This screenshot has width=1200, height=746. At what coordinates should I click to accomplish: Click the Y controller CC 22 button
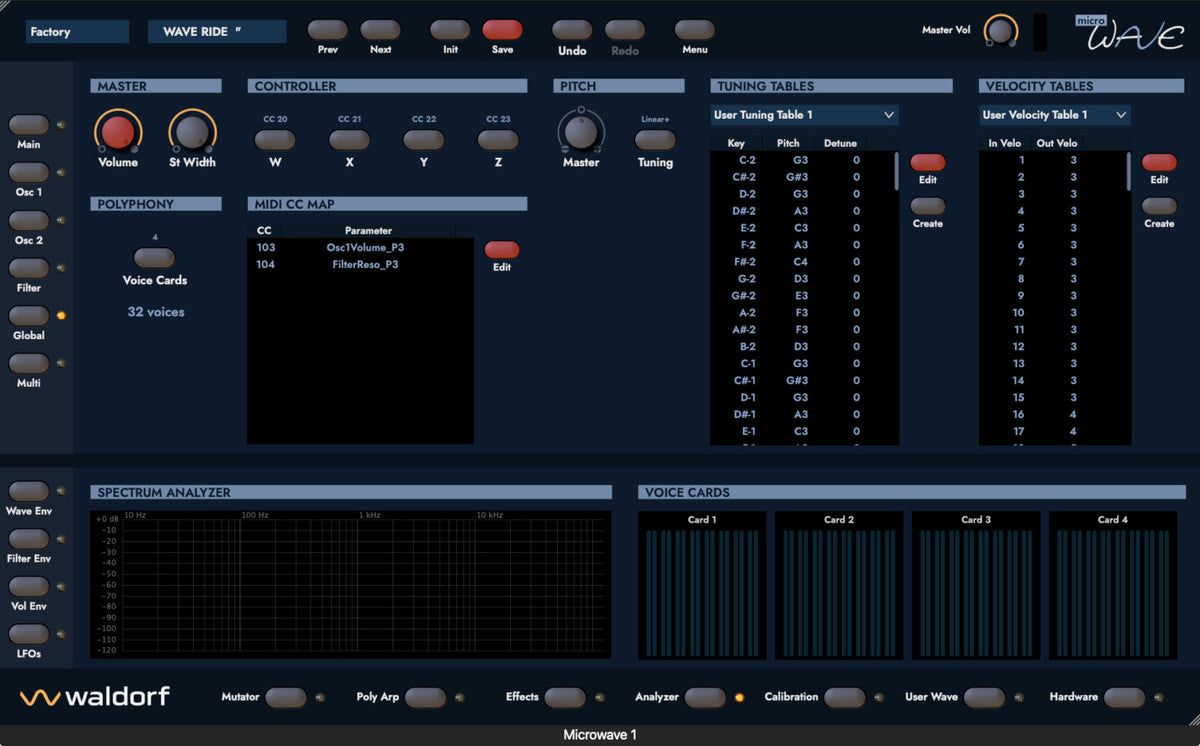pos(424,140)
